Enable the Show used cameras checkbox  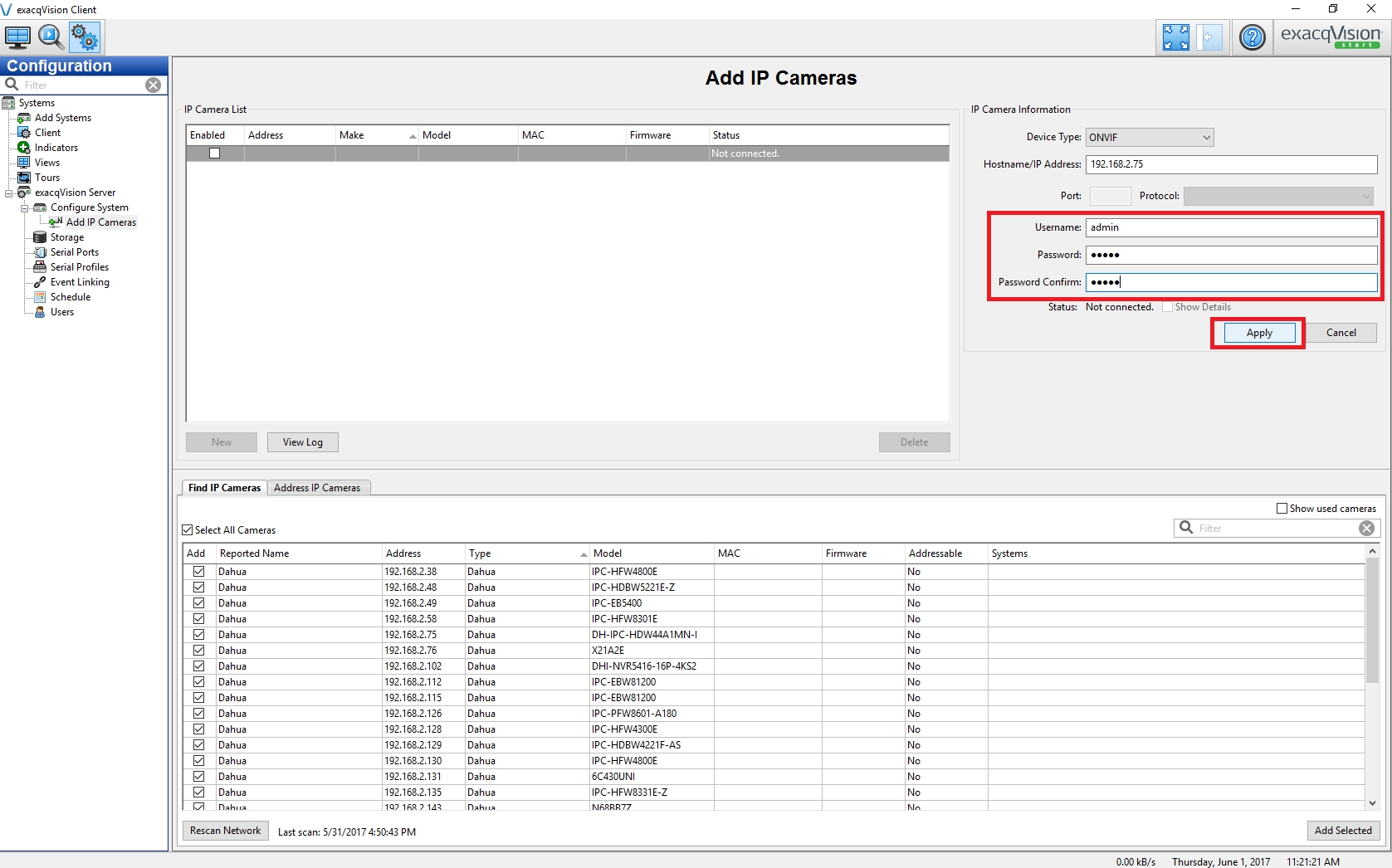pos(1282,509)
